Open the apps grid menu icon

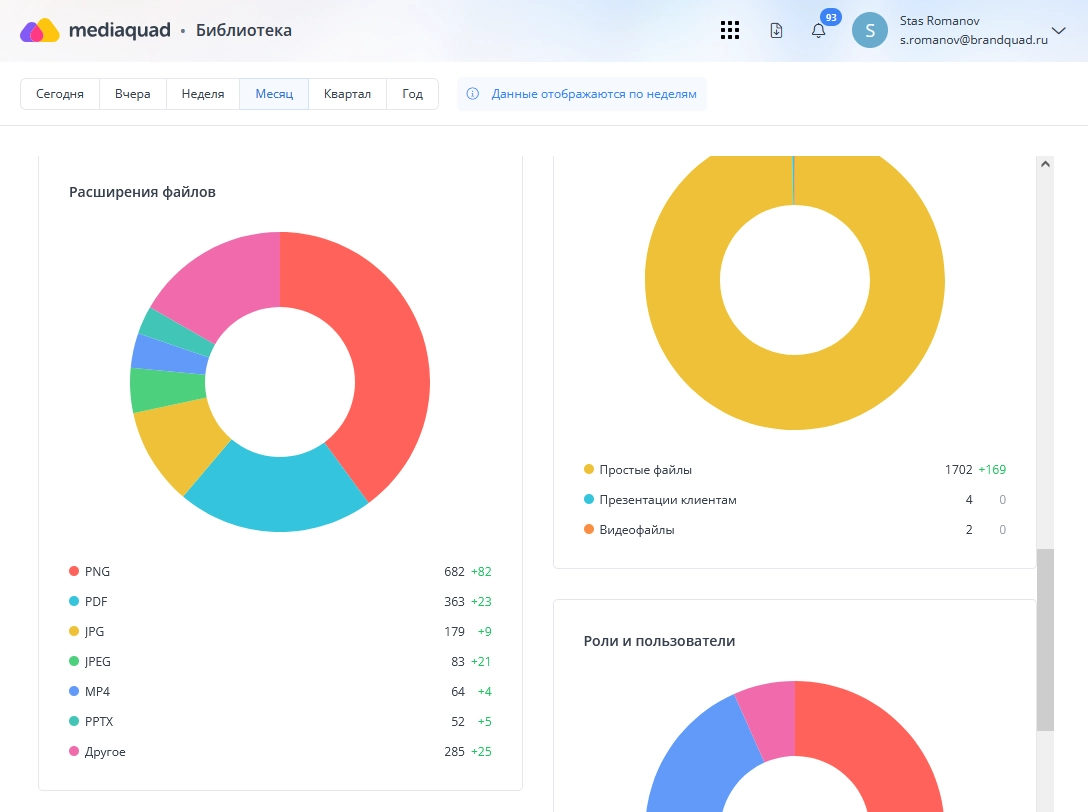730,30
